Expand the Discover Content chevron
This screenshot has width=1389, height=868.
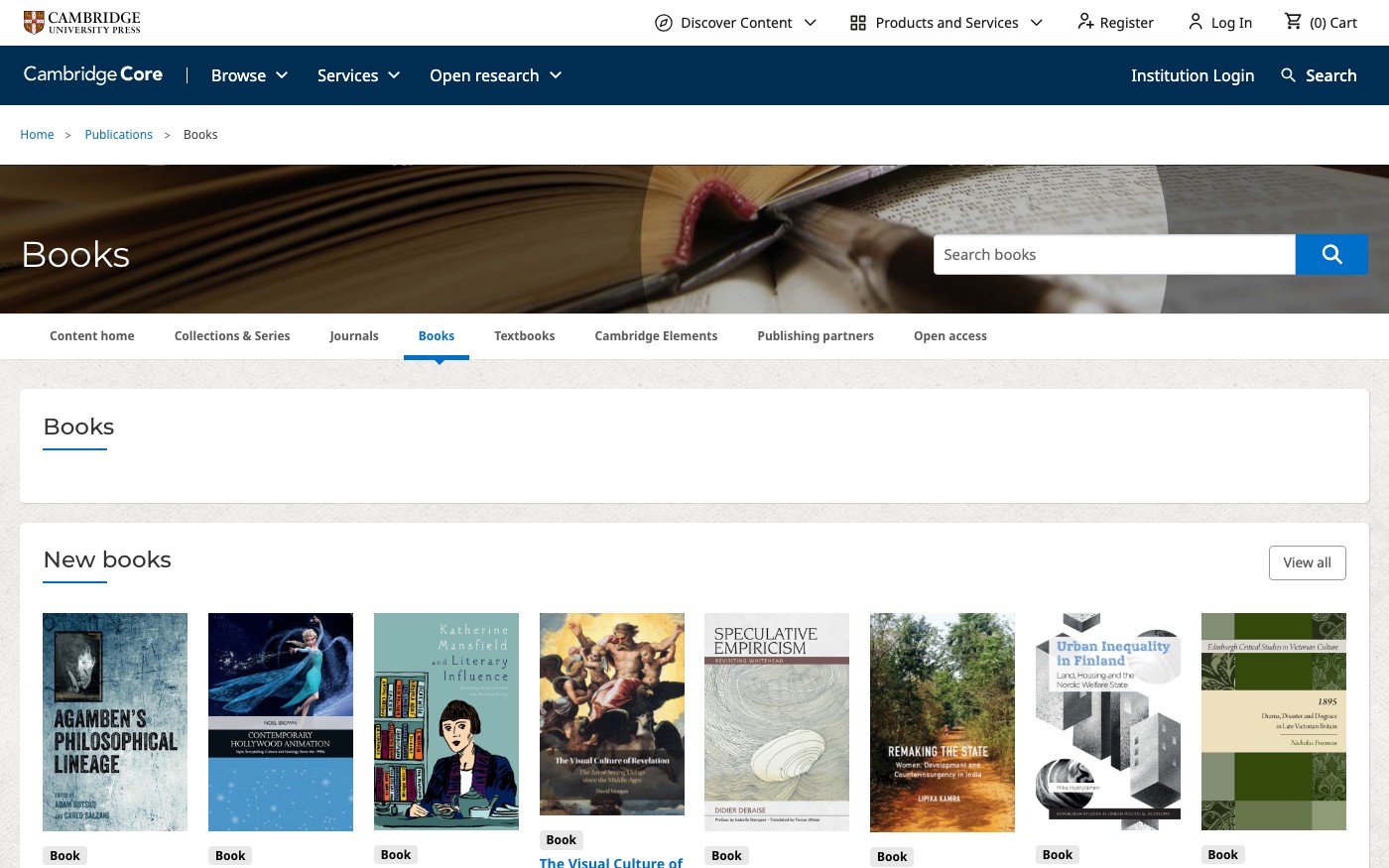pyautogui.click(x=811, y=23)
